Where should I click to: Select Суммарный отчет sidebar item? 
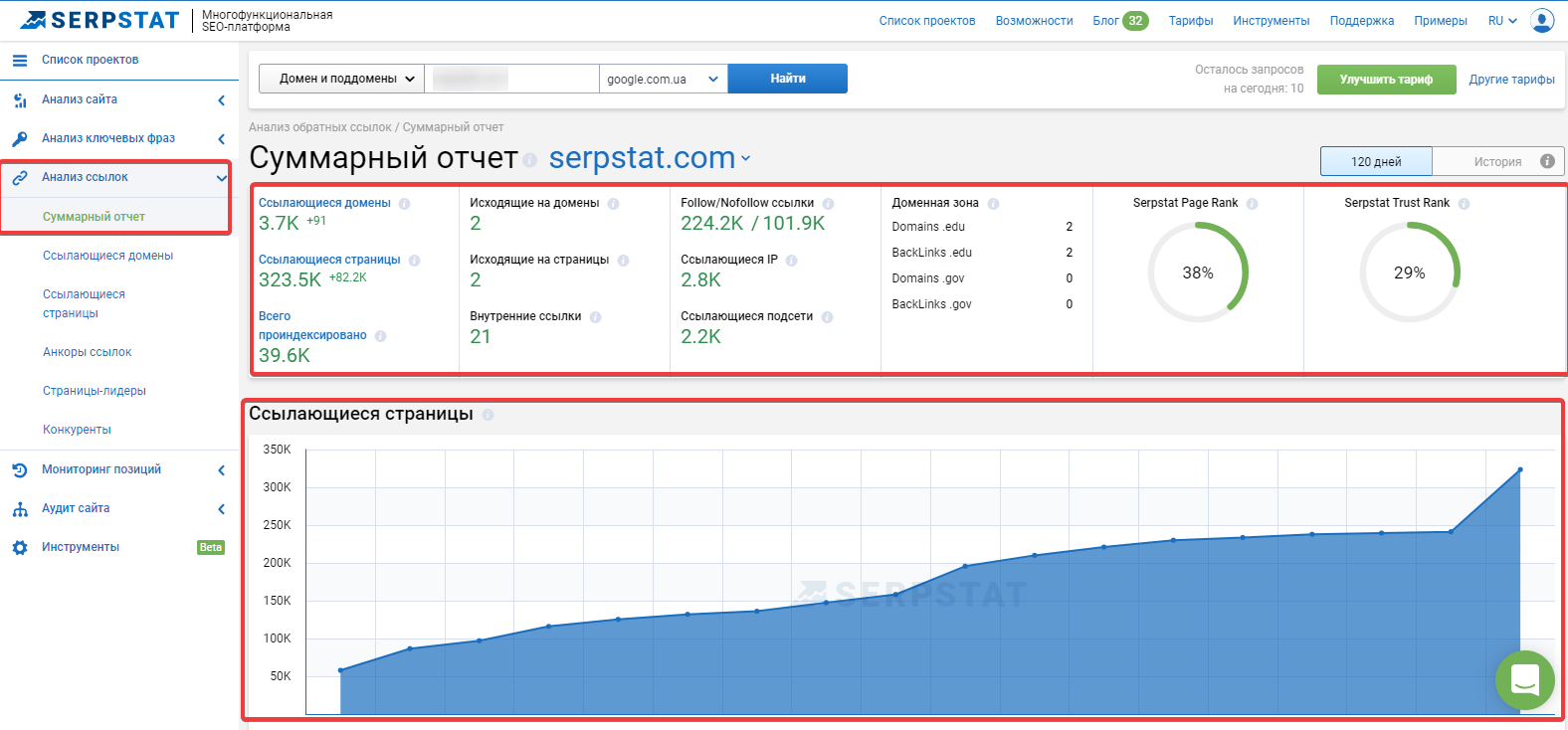94,217
